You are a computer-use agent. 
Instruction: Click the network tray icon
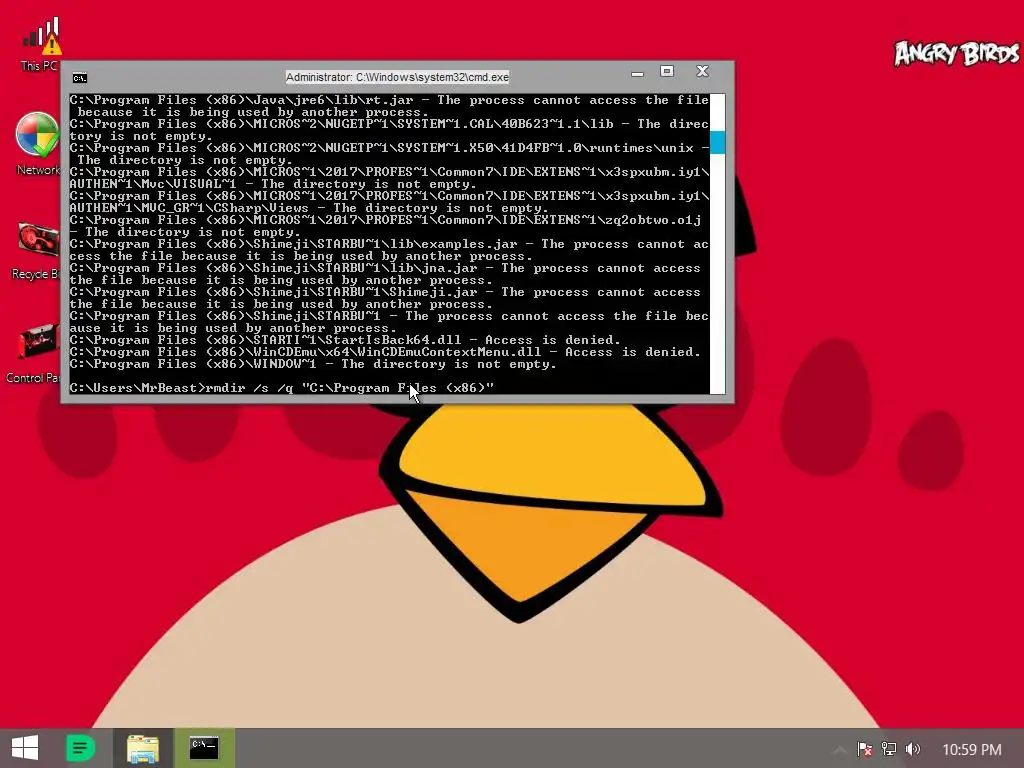pos(888,749)
